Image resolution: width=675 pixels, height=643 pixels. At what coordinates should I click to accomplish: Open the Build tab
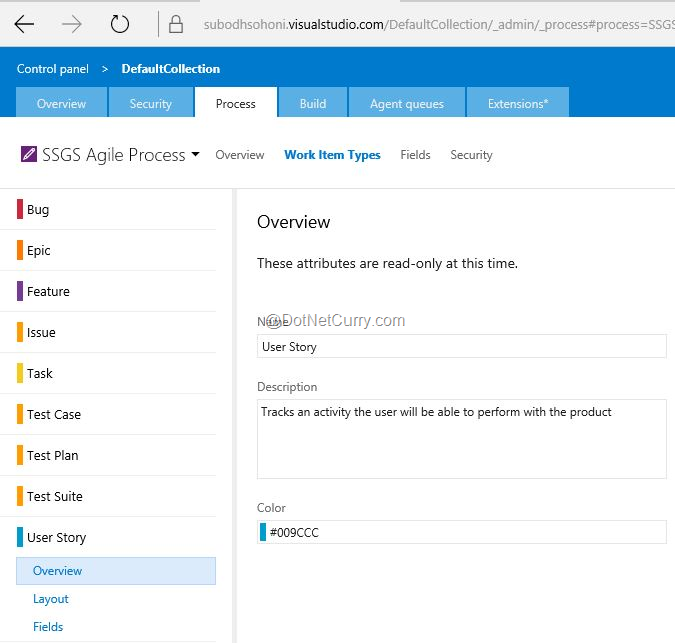(313, 102)
